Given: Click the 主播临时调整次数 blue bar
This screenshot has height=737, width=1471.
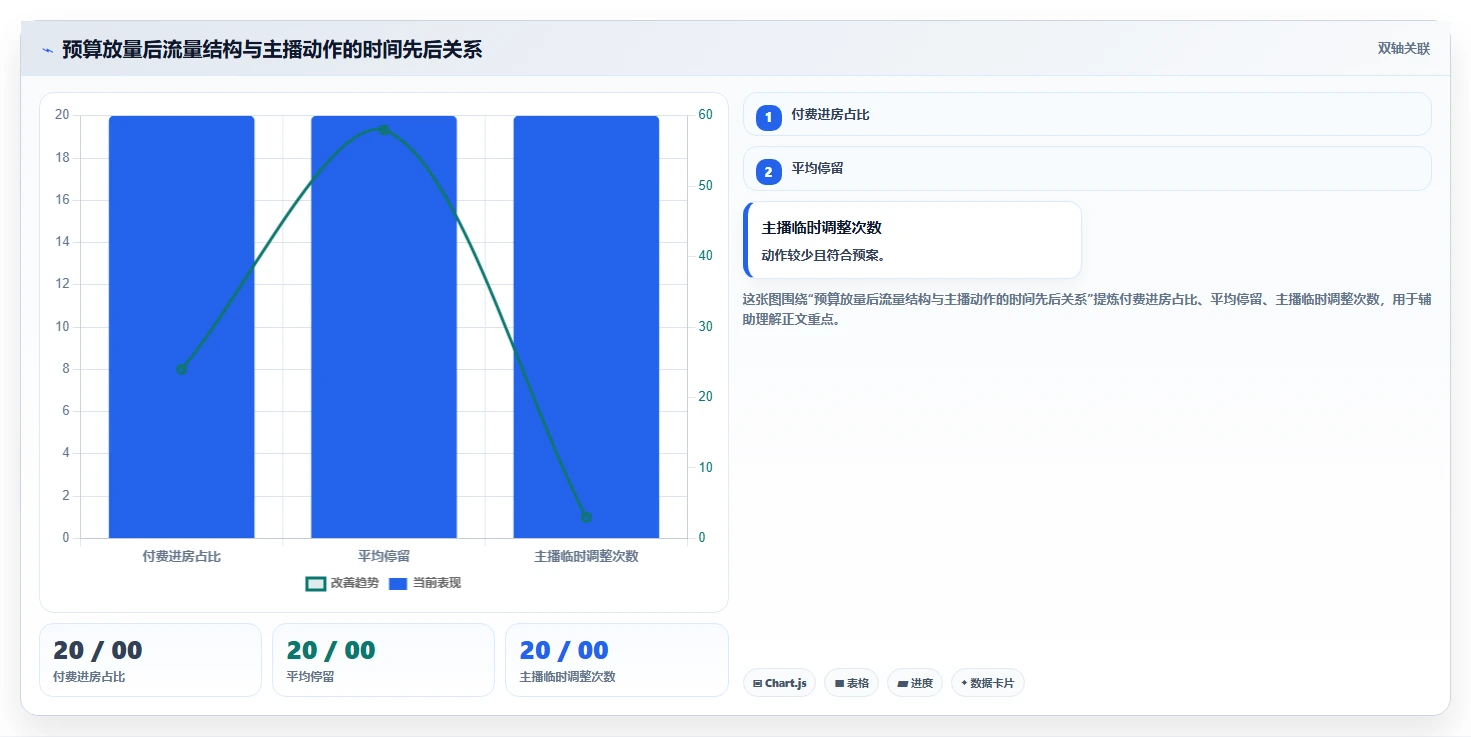Looking at the screenshot, I should (x=586, y=327).
